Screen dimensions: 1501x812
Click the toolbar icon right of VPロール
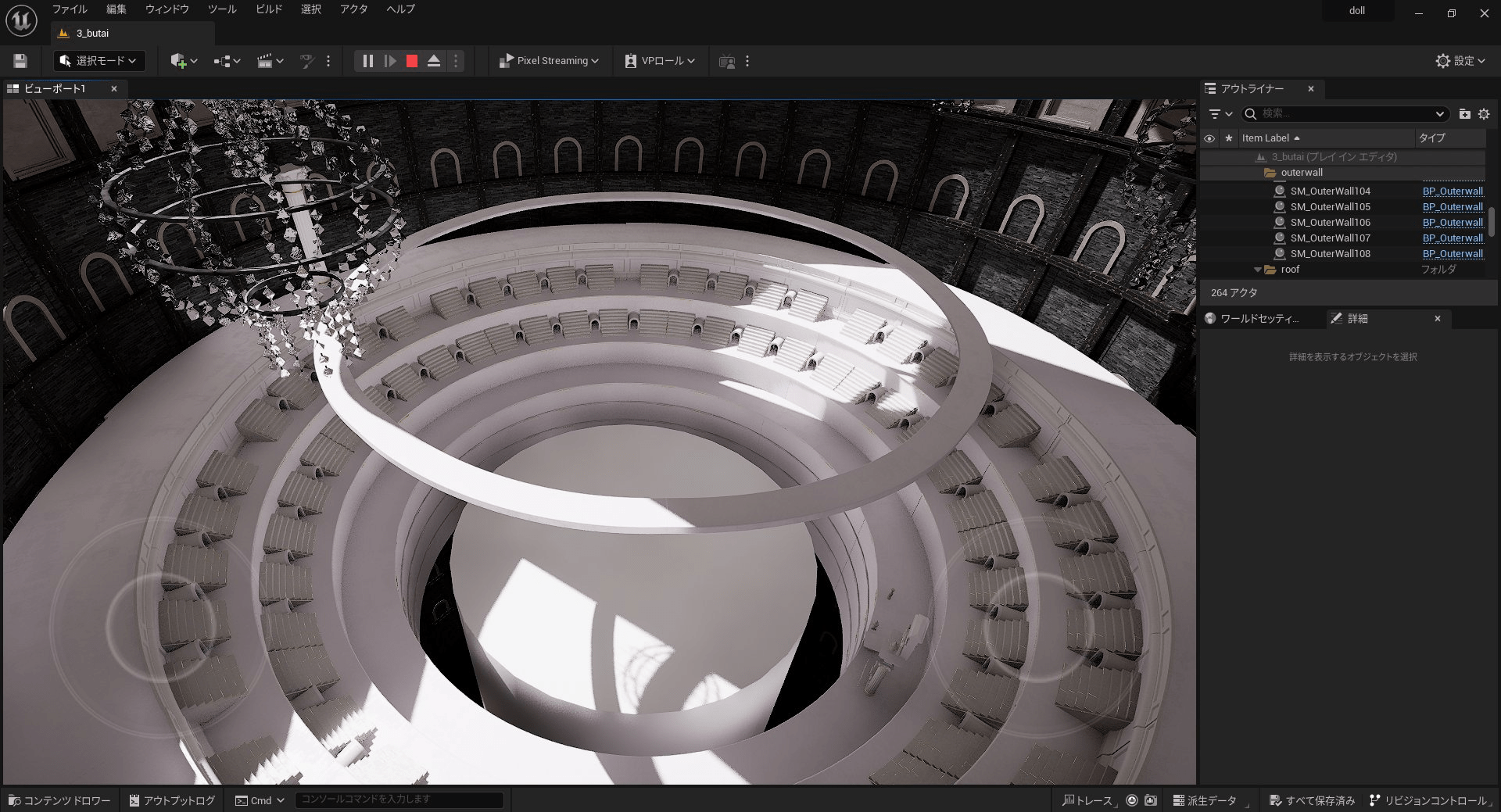[x=727, y=61]
